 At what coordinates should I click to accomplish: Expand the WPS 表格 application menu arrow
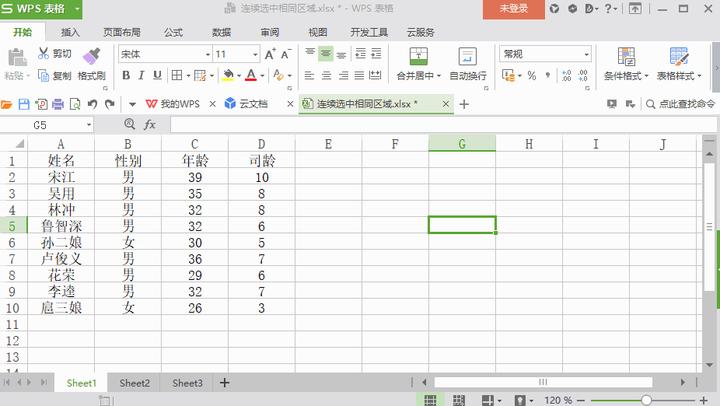[x=77, y=9]
